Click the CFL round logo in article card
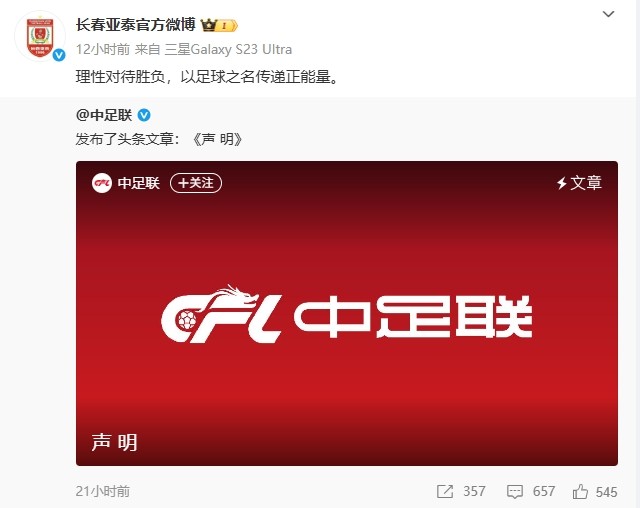Screen dimensions: 640x508 tap(102, 183)
